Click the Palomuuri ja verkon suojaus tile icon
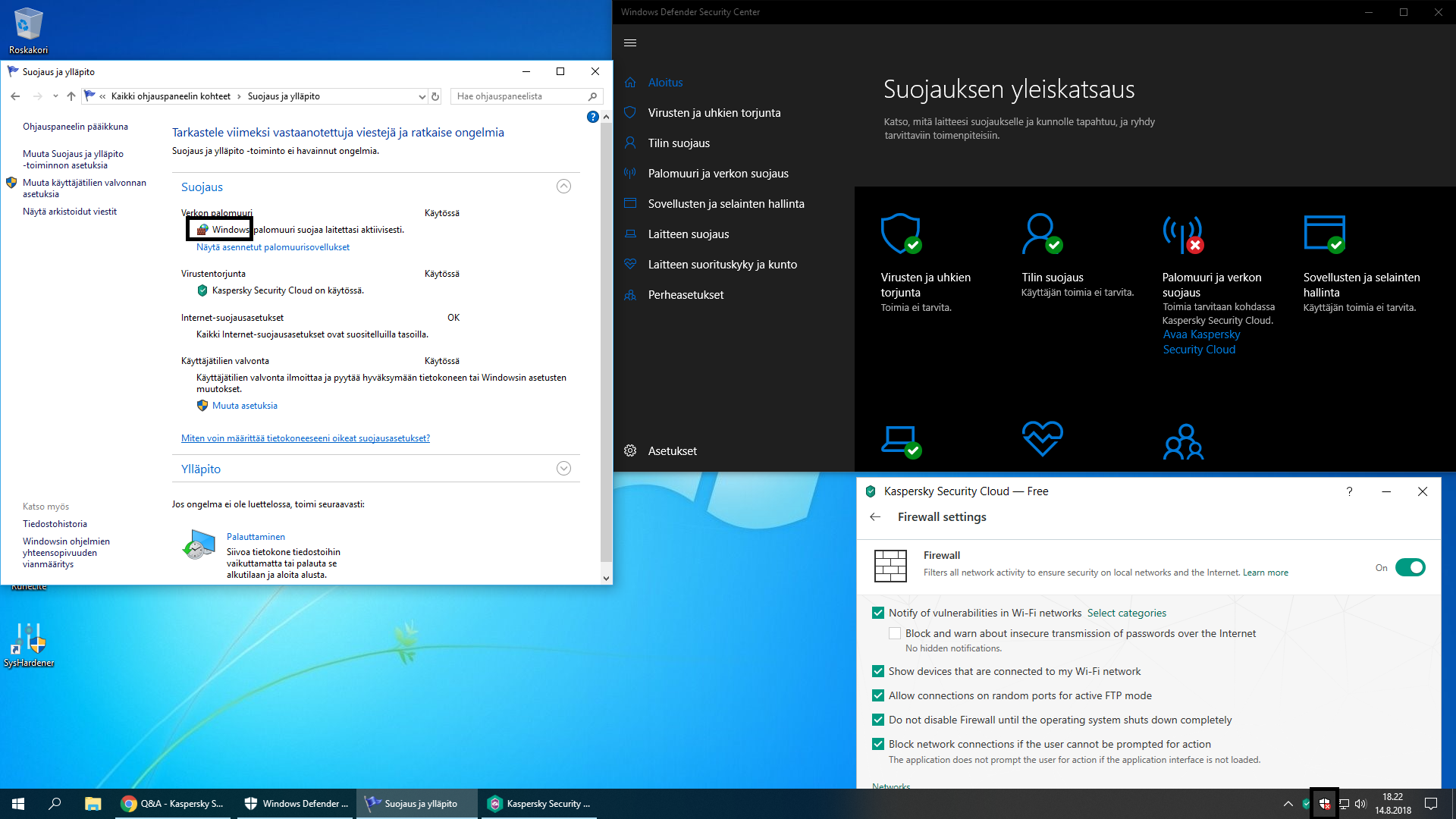Screen dimensions: 1456x819 coord(1183,234)
